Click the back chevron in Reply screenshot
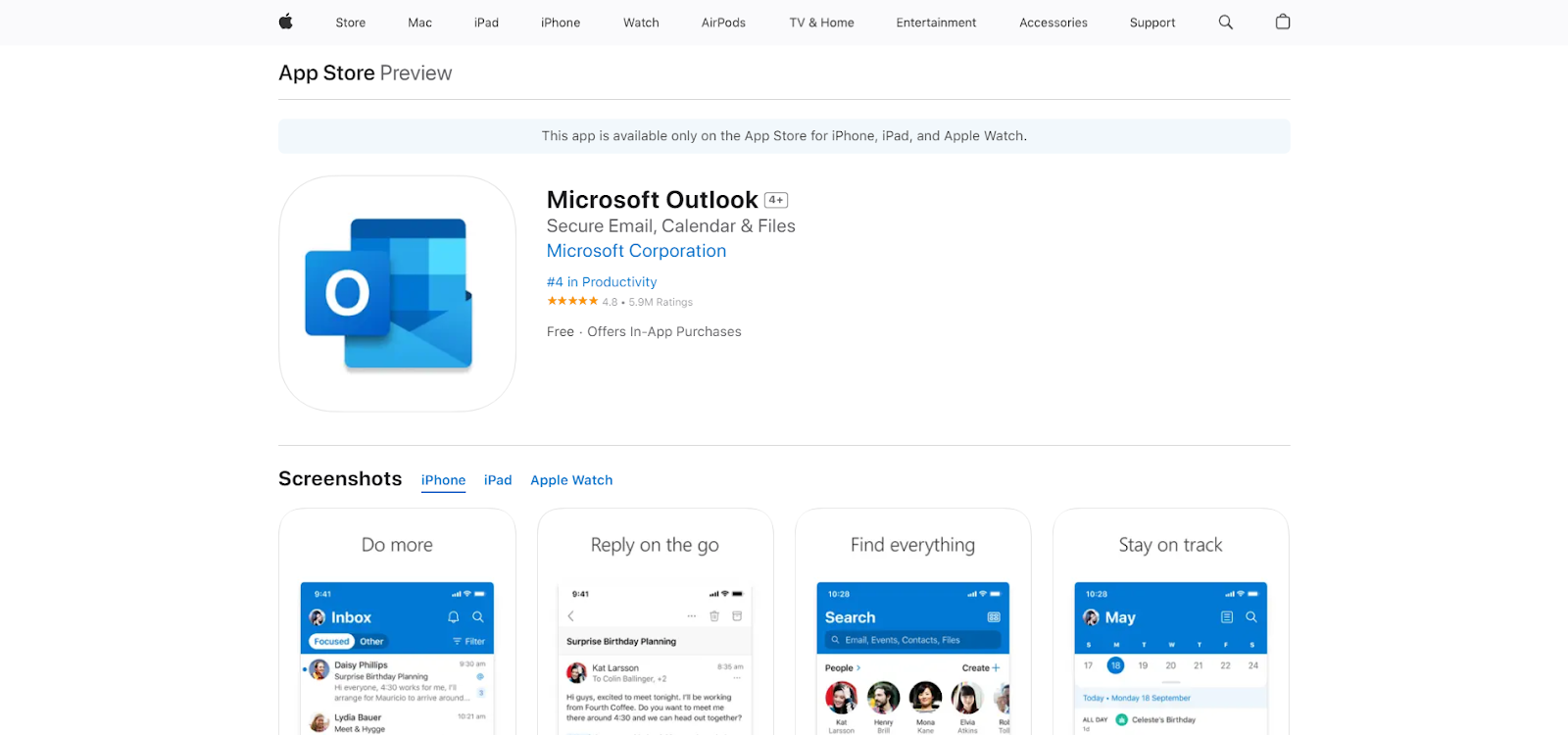The height and width of the screenshot is (735, 1568). point(570,616)
